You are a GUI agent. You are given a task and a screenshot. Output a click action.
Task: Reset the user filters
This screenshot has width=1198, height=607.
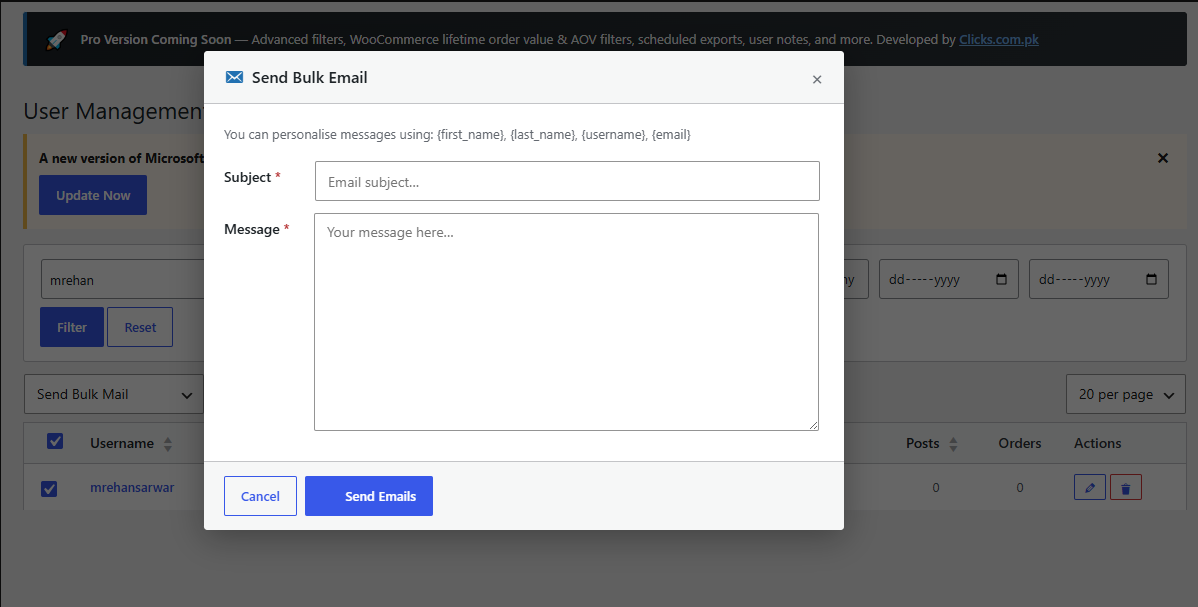pyautogui.click(x=140, y=327)
